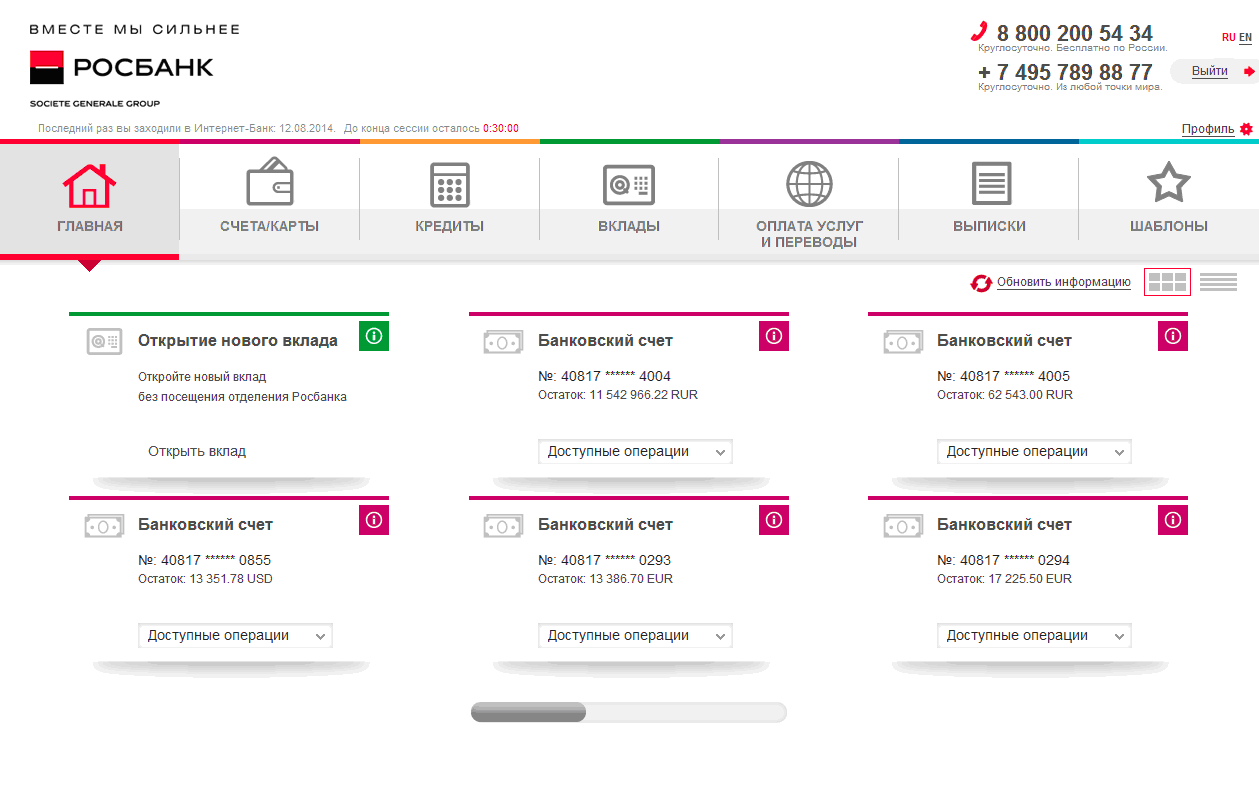Open the Вклады safe icon
Screen dimensions: 1259x806
tap(628, 185)
